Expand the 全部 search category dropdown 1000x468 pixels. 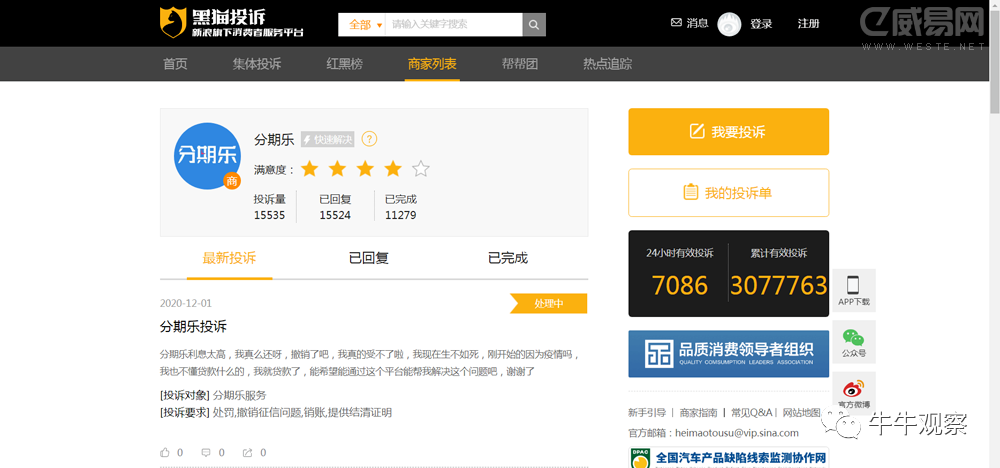(x=362, y=24)
